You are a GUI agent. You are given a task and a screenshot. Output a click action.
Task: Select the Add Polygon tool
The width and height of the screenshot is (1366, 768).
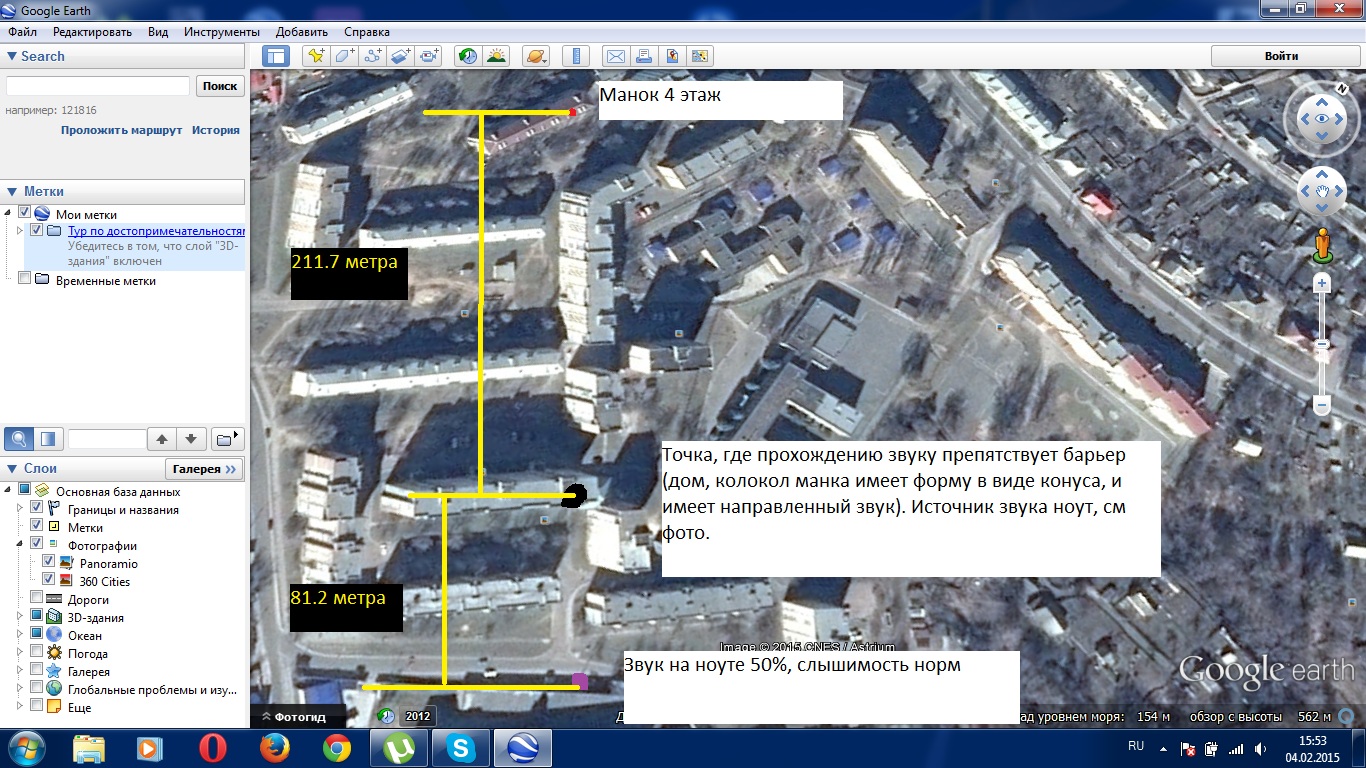(x=345, y=56)
